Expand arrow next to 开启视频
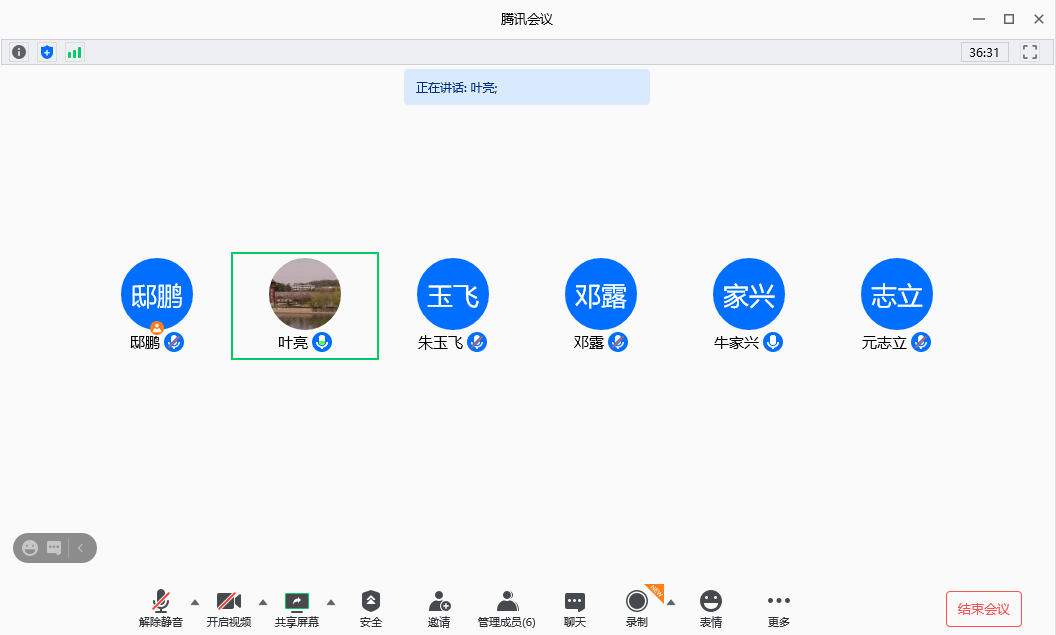Screen dimensions: 1056x635 click(263, 602)
